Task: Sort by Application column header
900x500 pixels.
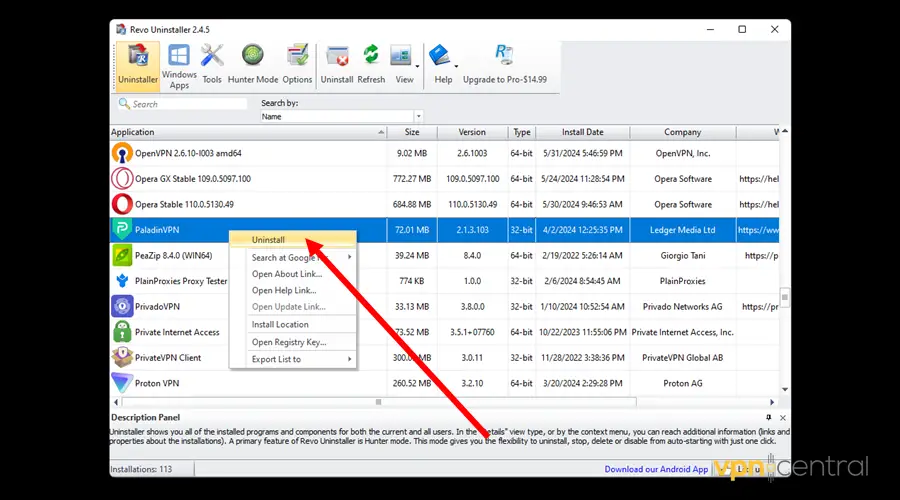Action: pyautogui.click(x=248, y=132)
